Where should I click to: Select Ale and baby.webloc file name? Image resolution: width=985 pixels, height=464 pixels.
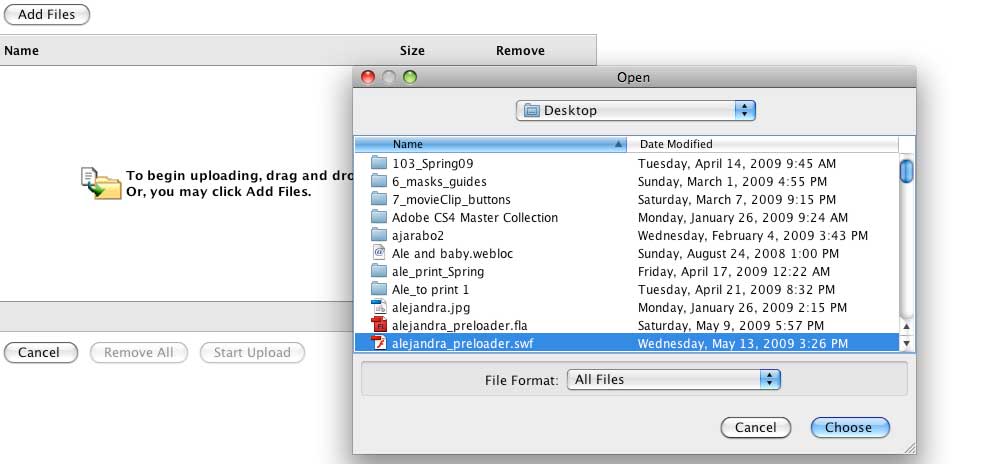click(x=452, y=254)
